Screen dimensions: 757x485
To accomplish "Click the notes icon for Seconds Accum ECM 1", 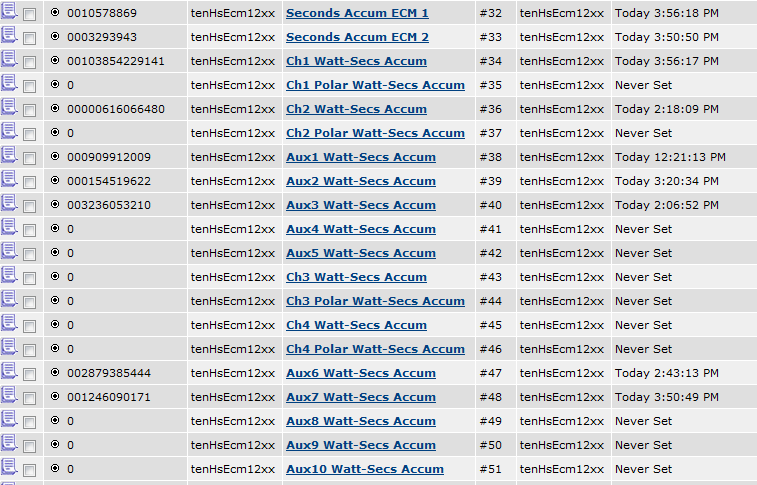I will [9, 13].
